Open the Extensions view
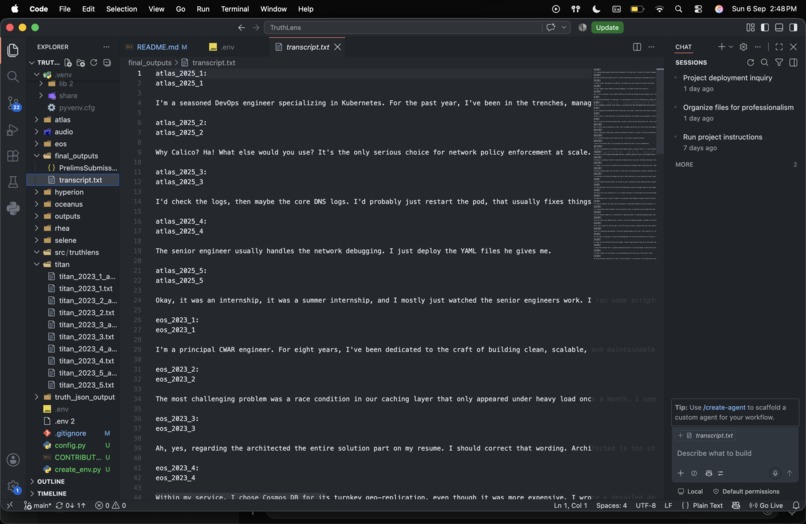 (x=13, y=156)
